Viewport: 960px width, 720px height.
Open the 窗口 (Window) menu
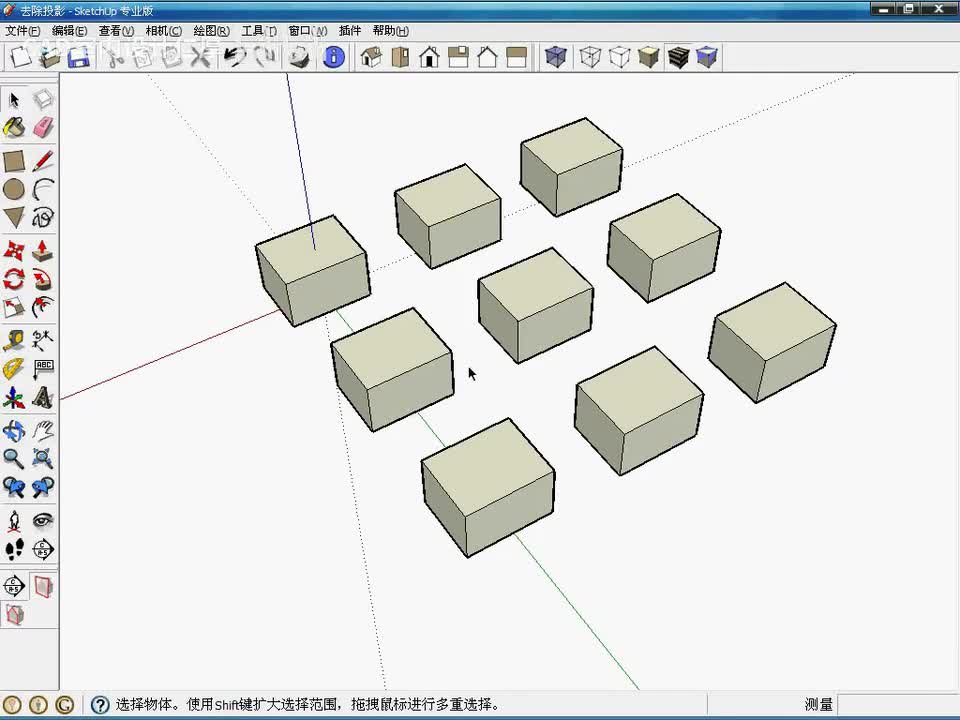307,31
